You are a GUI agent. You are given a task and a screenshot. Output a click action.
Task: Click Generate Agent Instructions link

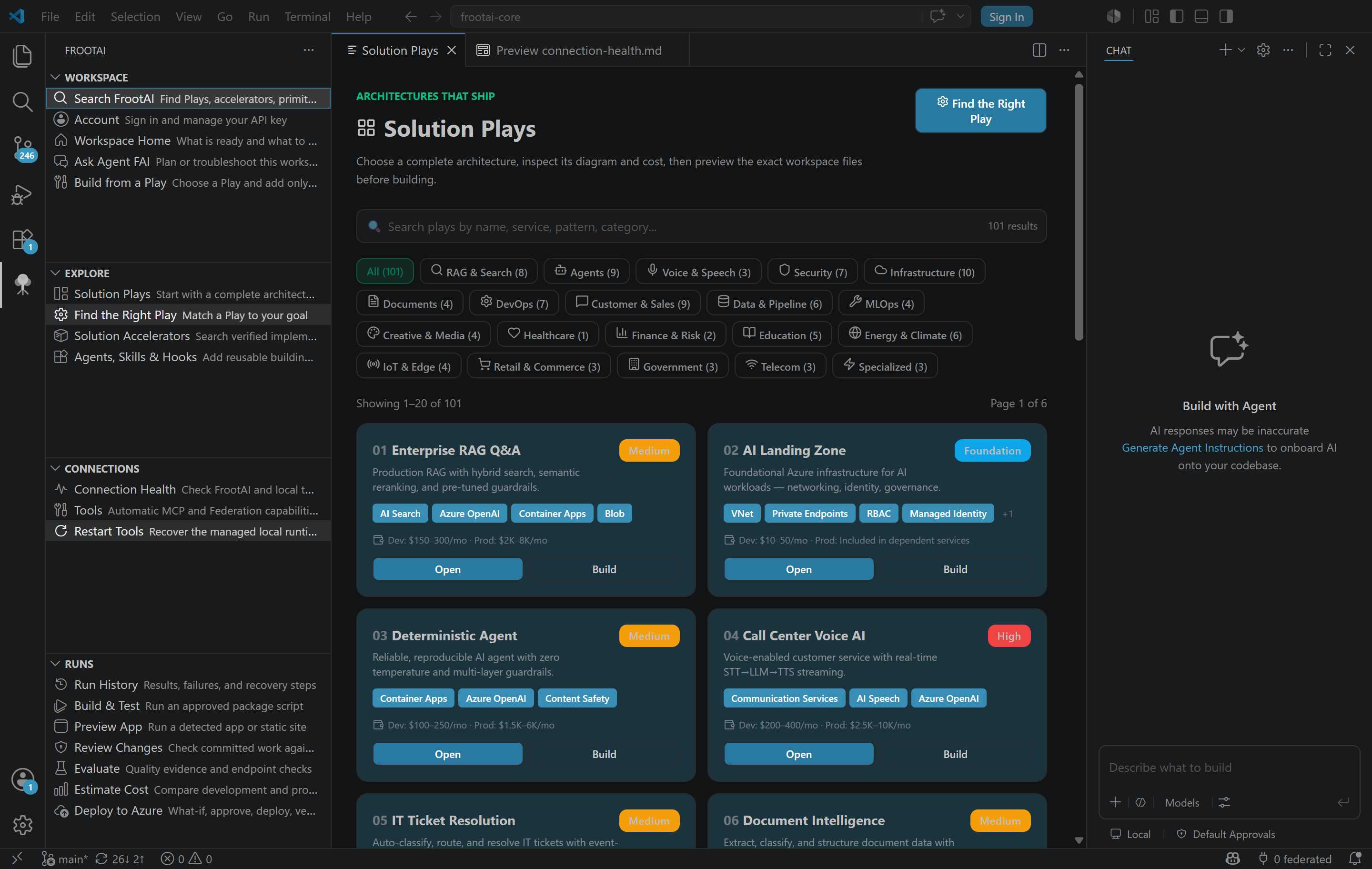coord(1192,447)
